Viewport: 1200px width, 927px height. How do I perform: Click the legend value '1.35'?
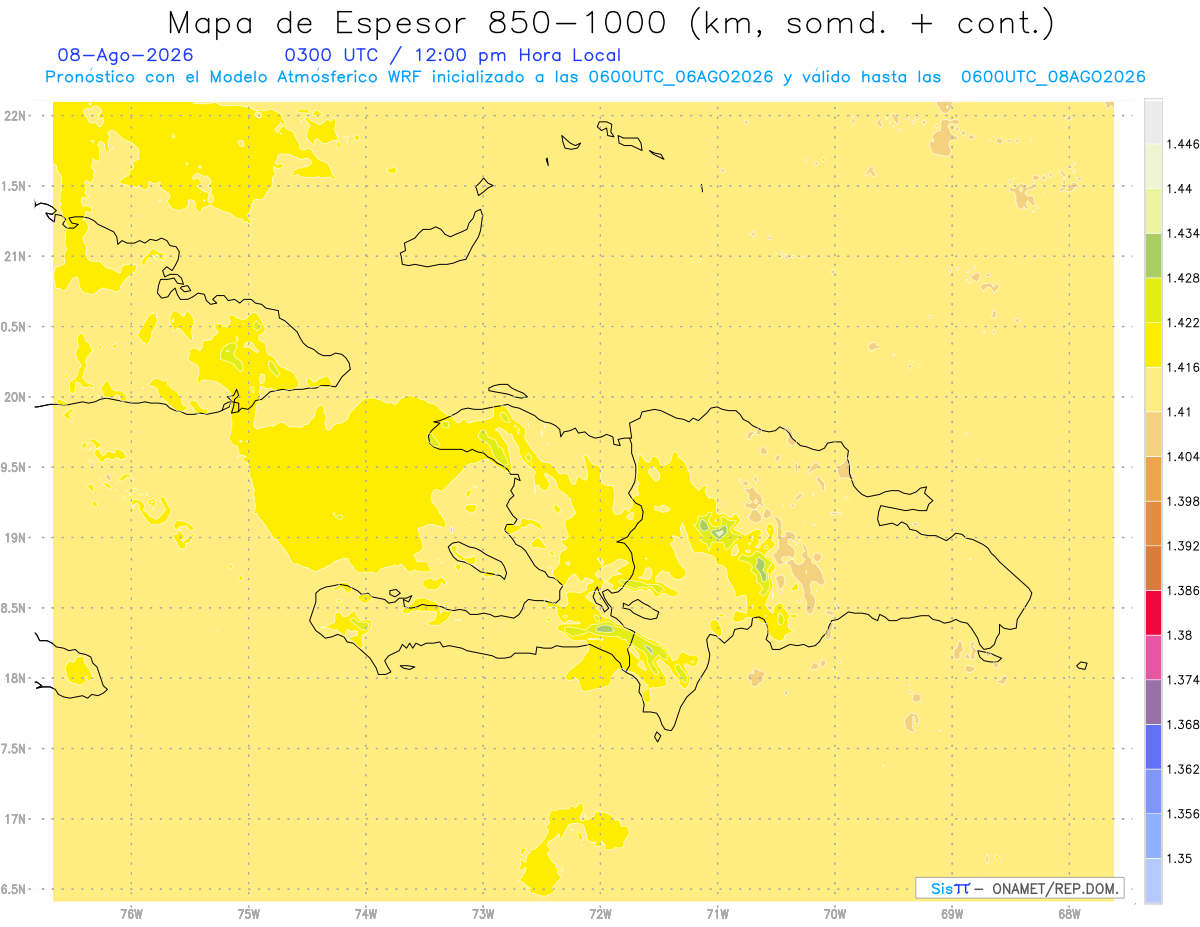coord(1179,859)
